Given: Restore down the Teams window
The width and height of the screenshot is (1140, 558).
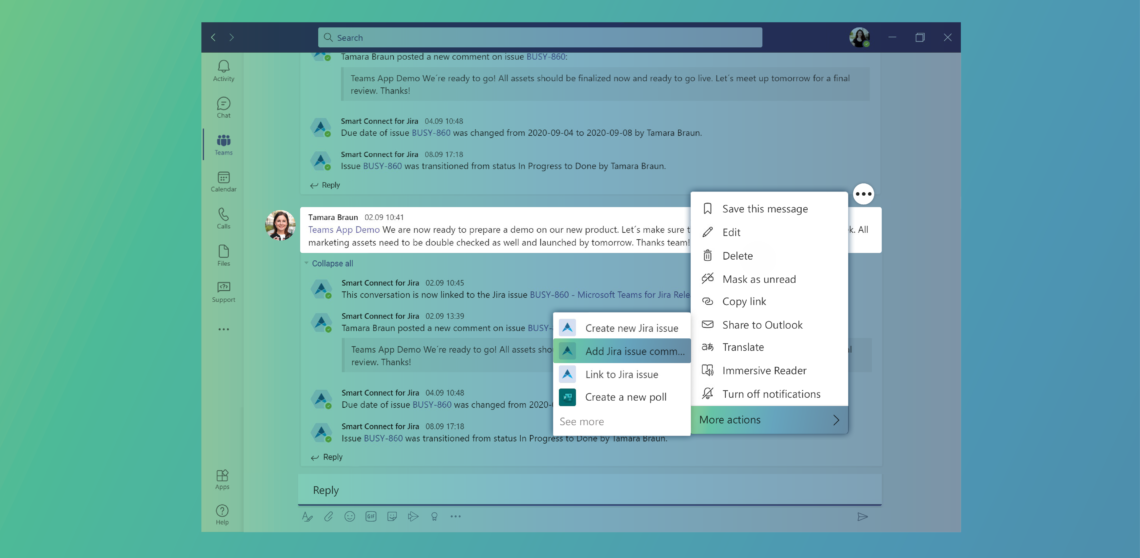Looking at the screenshot, I should (x=920, y=37).
